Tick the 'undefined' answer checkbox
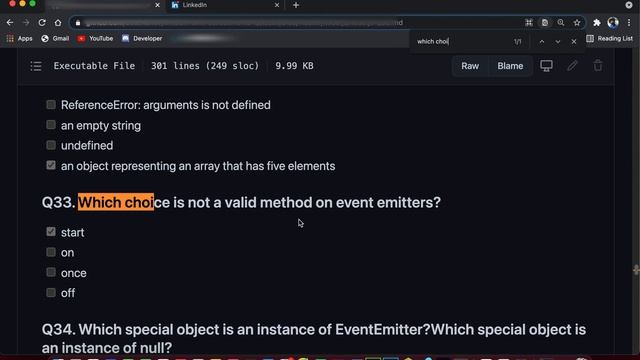This screenshot has height=360, width=640. pyautogui.click(x=51, y=145)
